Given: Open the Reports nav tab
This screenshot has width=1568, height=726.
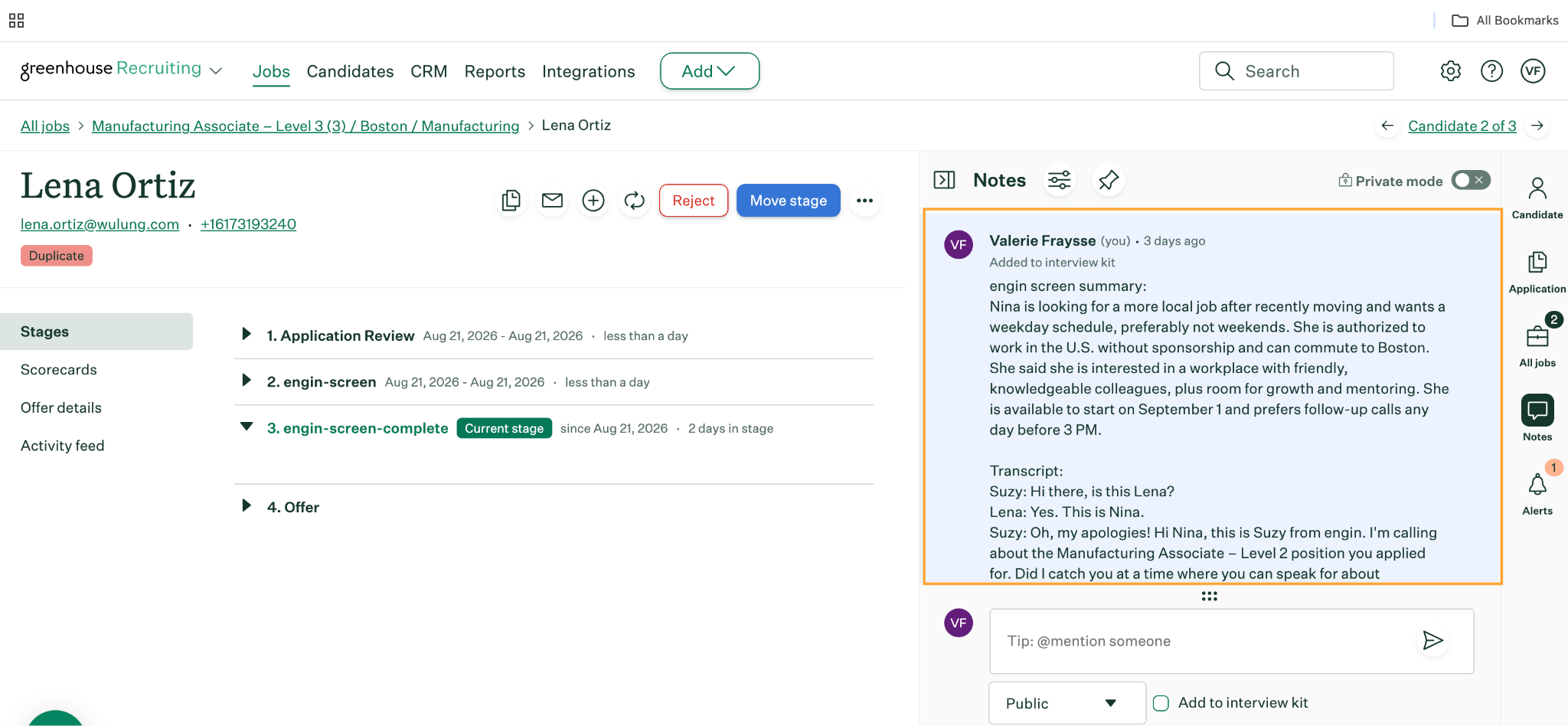Looking at the screenshot, I should (495, 71).
